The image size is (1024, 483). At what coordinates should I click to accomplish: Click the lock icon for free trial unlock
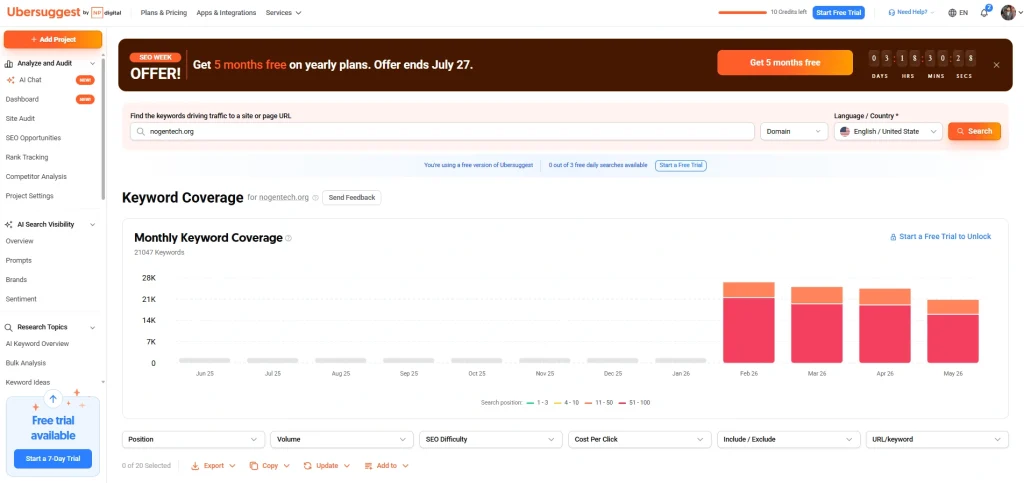(893, 237)
